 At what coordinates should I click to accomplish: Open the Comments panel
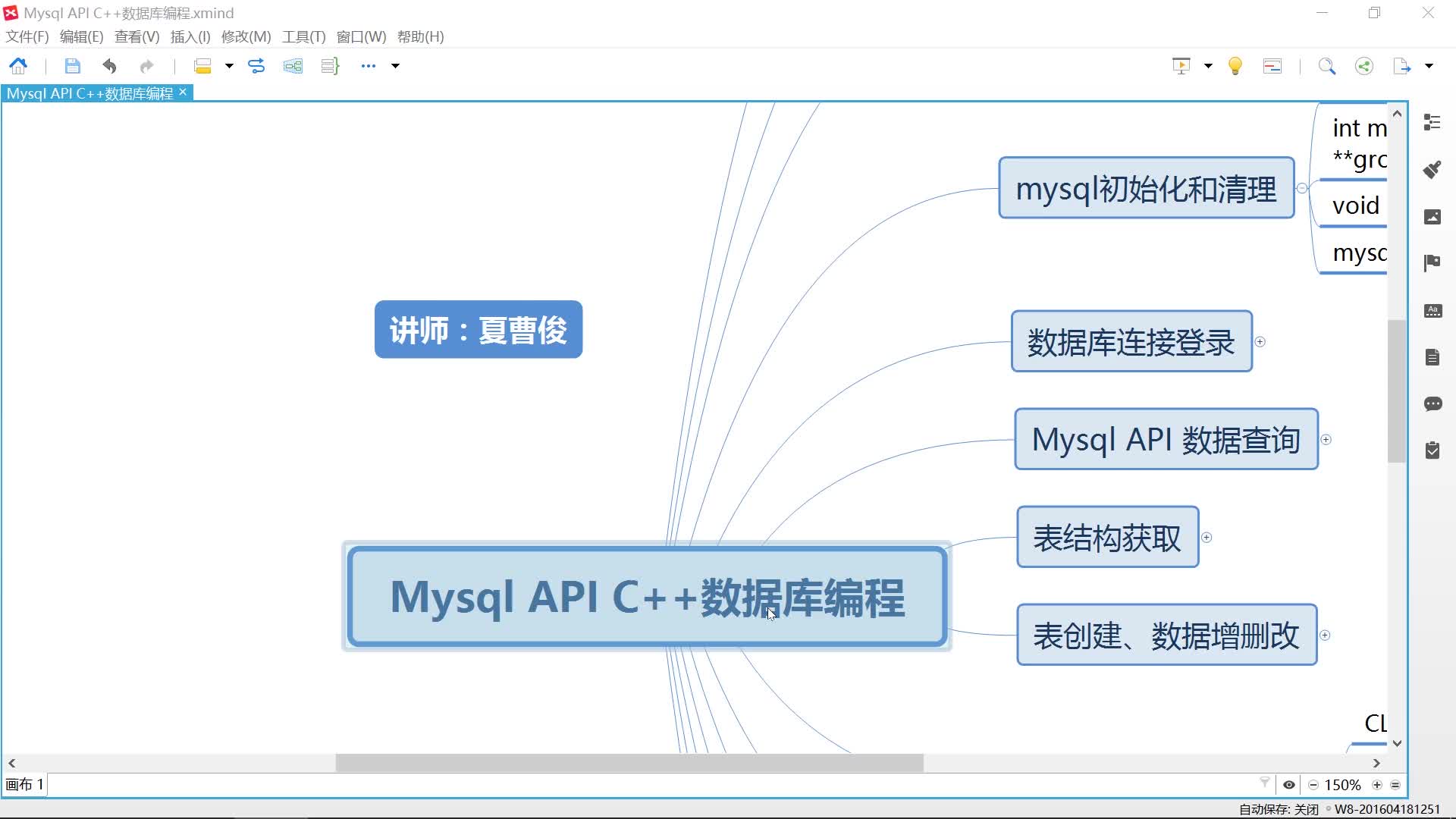pyautogui.click(x=1432, y=404)
